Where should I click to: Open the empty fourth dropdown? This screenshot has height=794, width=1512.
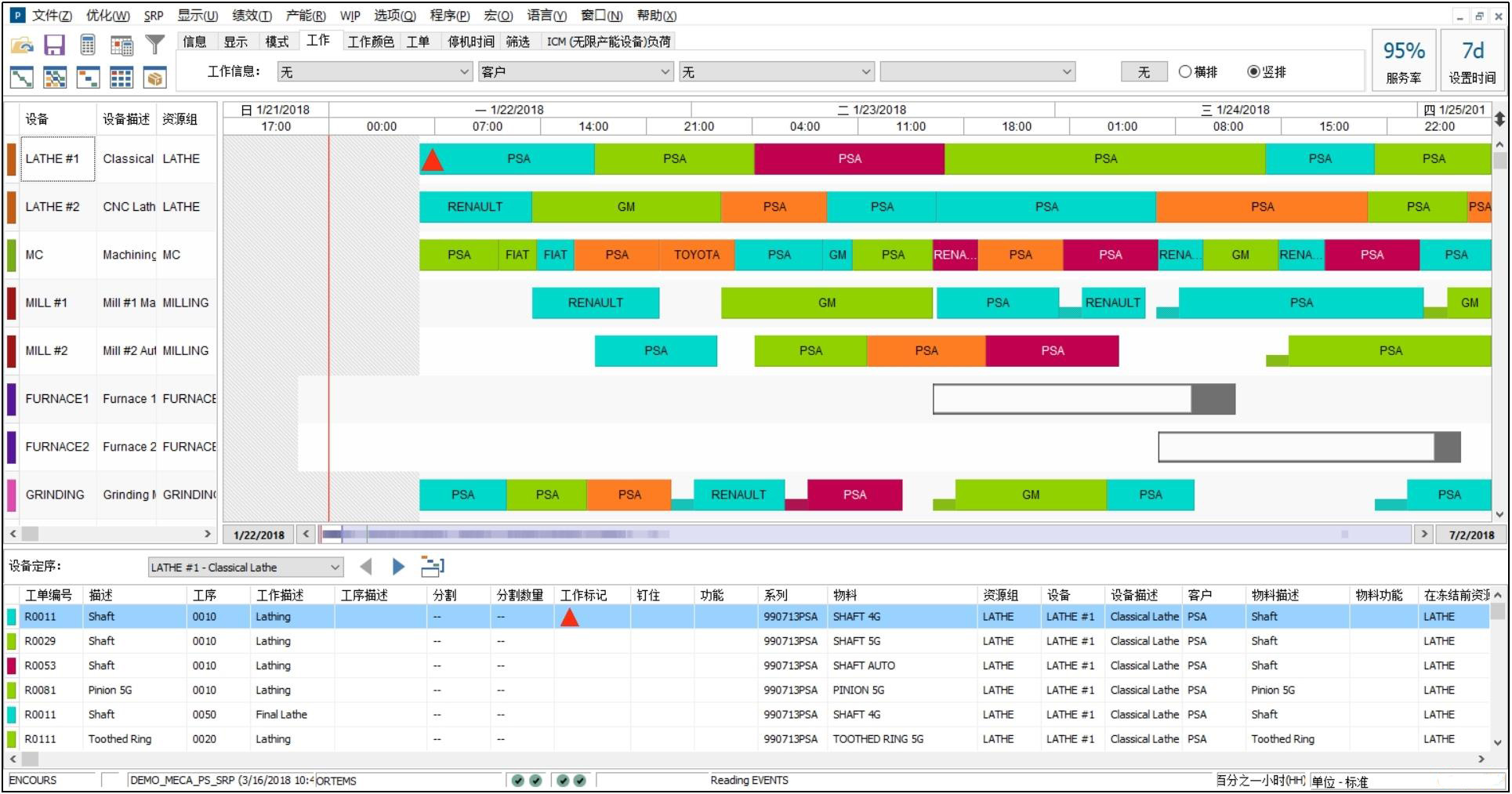click(x=977, y=72)
